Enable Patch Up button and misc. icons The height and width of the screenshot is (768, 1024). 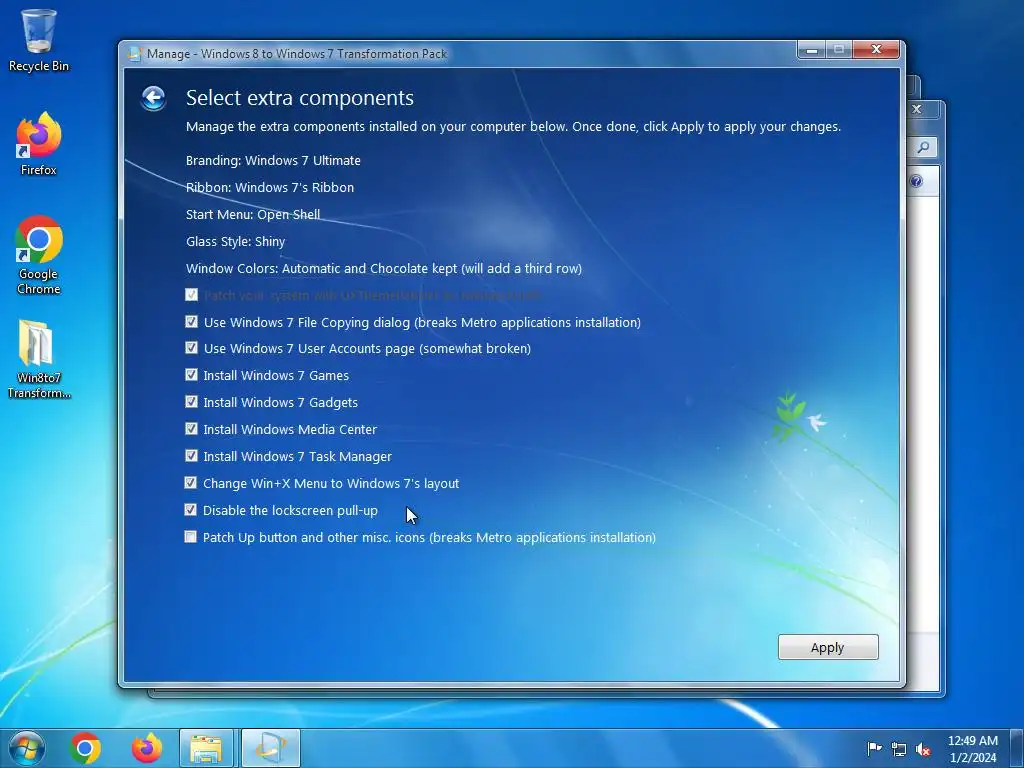[x=191, y=537]
